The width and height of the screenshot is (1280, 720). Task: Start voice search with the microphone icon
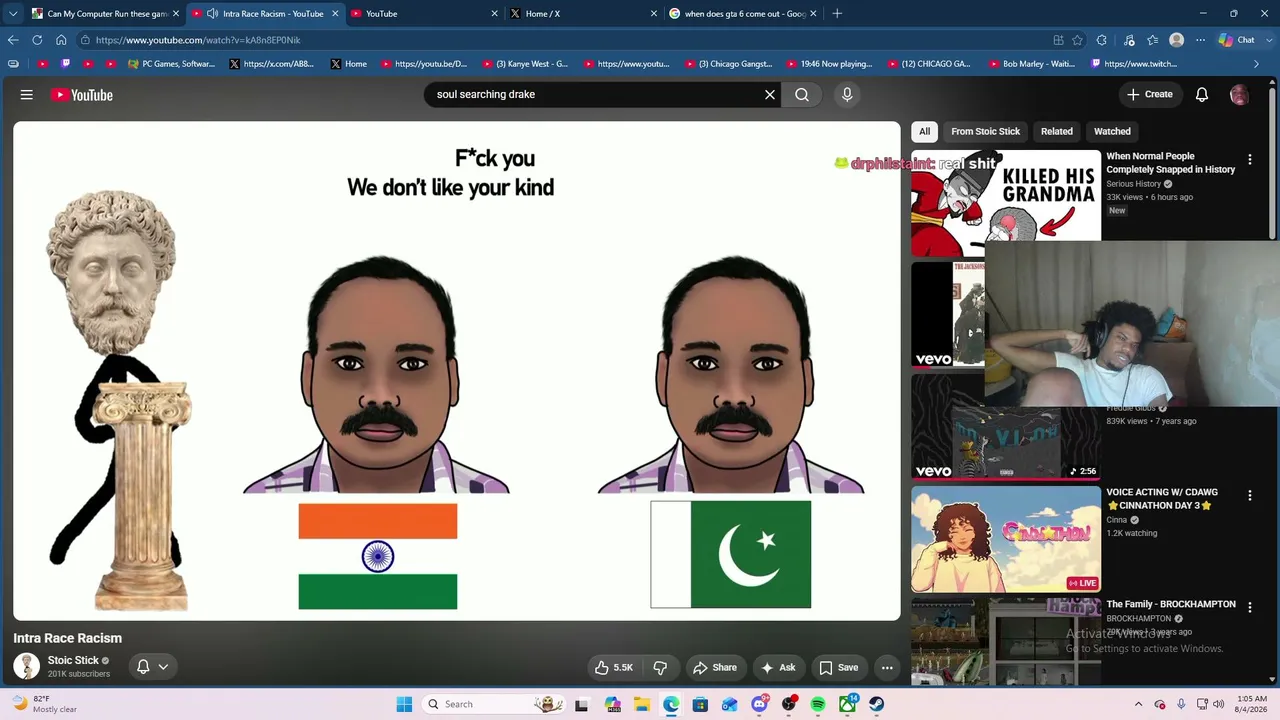pos(847,94)
